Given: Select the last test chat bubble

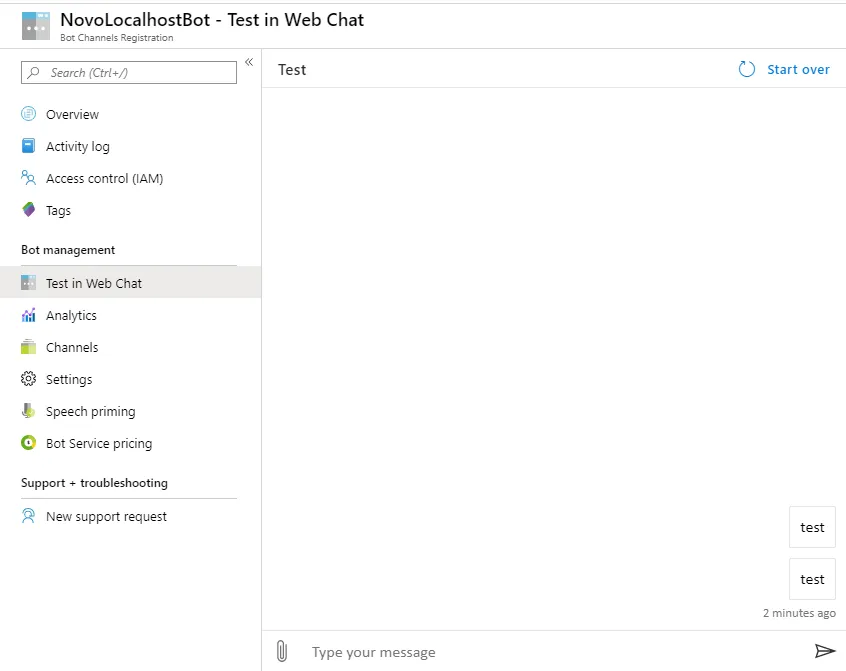Looking at the screenshot, I should 812,579.
